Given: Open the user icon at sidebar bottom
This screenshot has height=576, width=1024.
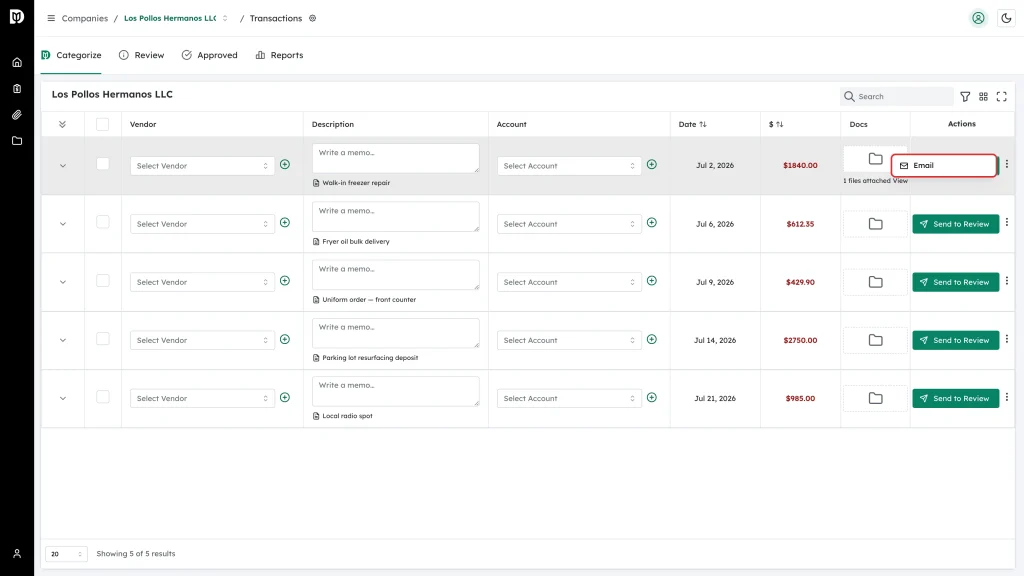Looking at the screenshot, I should [17, 554].
